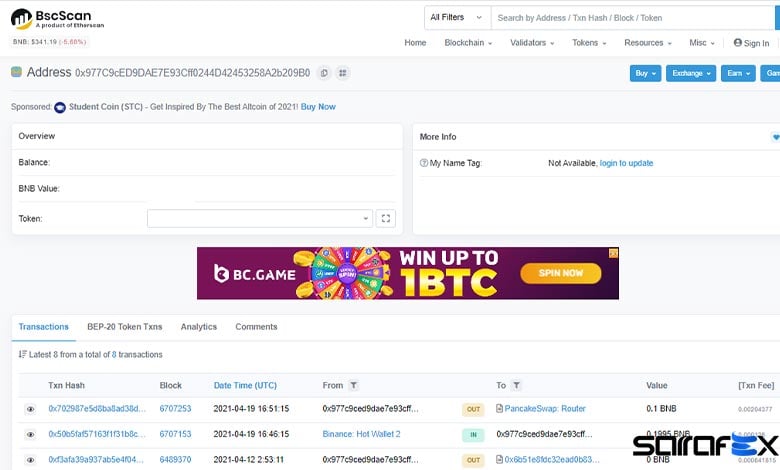Show the address QR code icon
Screen dimensions: 780x470
(343, 73)
